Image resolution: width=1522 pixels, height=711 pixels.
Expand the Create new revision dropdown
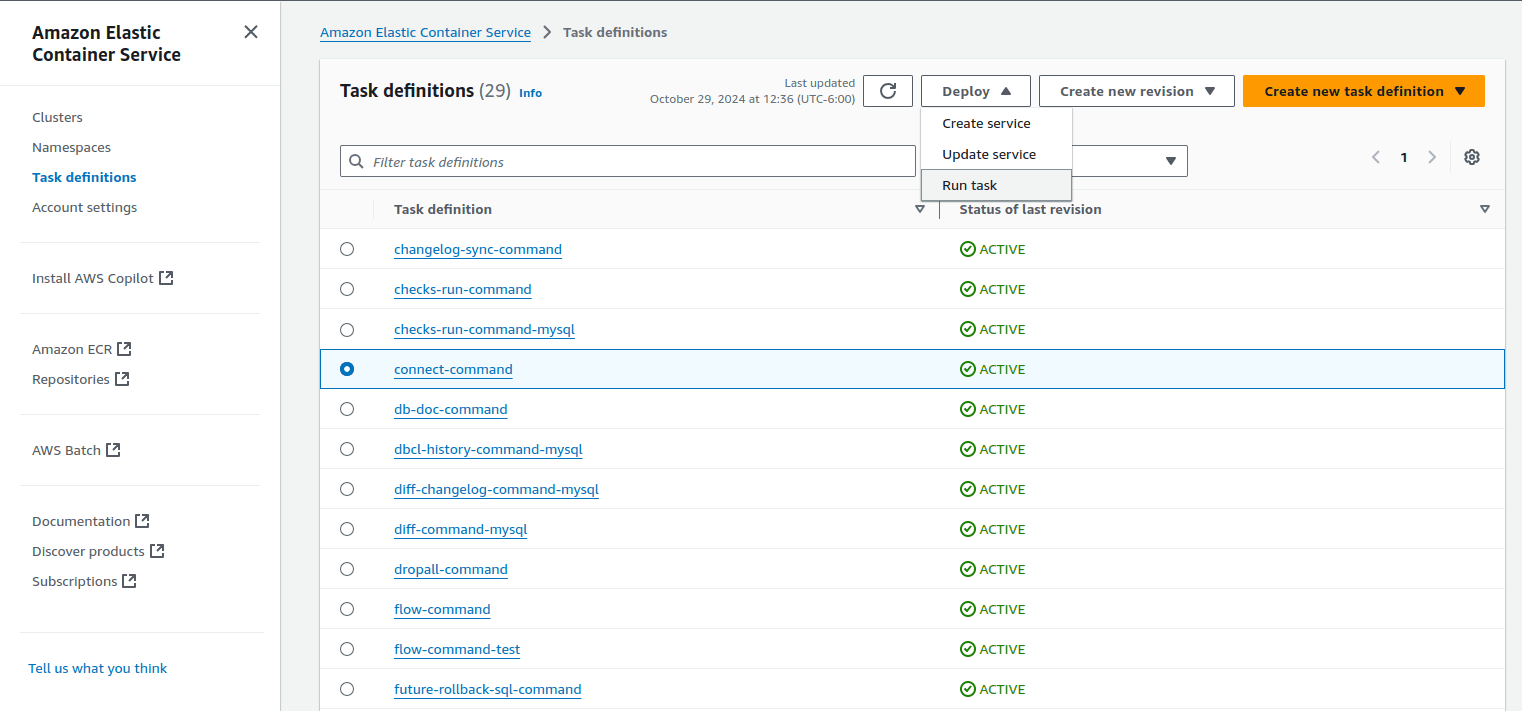[x=1136, y=91]
